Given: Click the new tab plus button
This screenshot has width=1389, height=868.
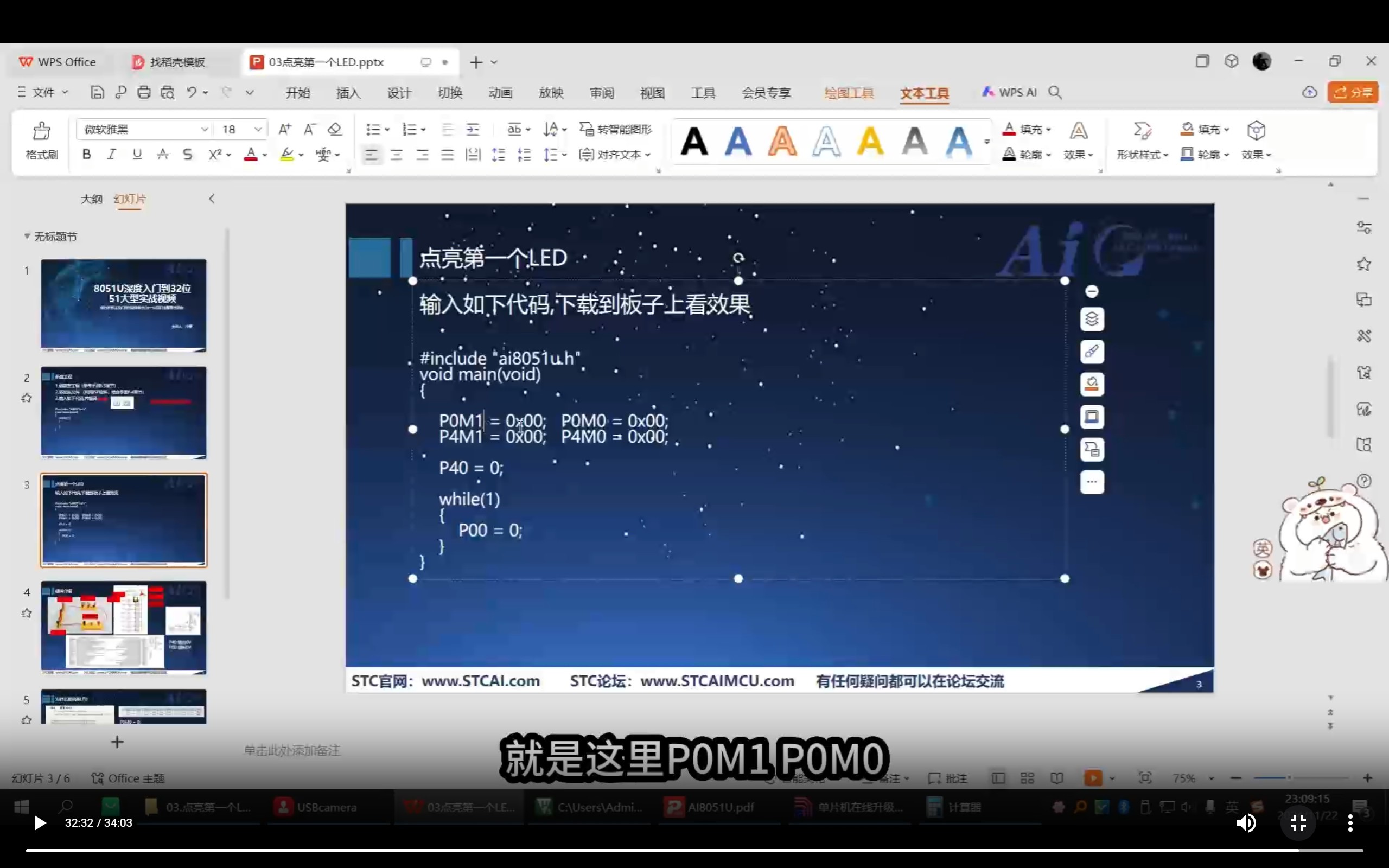Looking at the screenshot, I should click(x=476, y=62).
